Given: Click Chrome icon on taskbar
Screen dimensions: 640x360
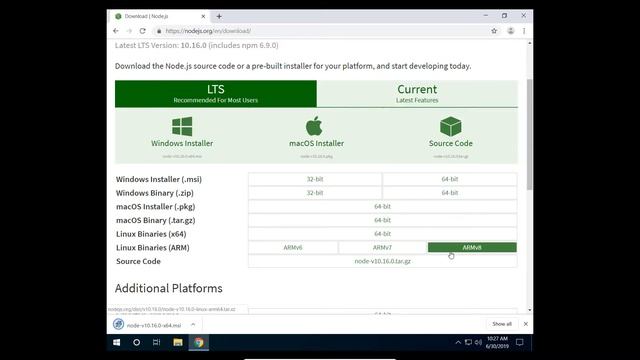Looking at the screenshot, I should (x=199, y=342).
